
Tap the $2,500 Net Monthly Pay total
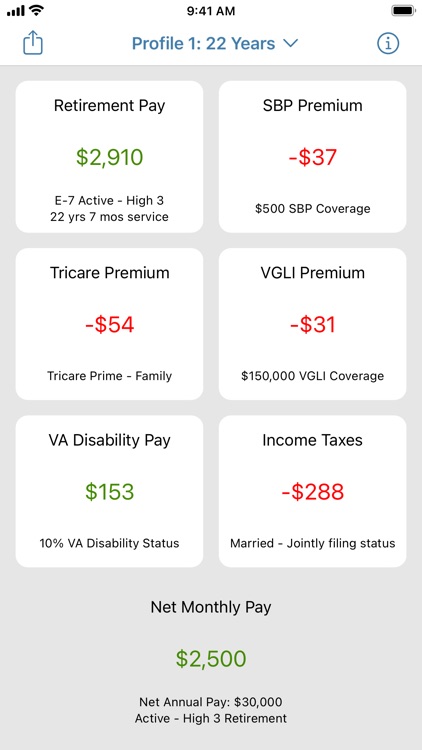[211, 659]
